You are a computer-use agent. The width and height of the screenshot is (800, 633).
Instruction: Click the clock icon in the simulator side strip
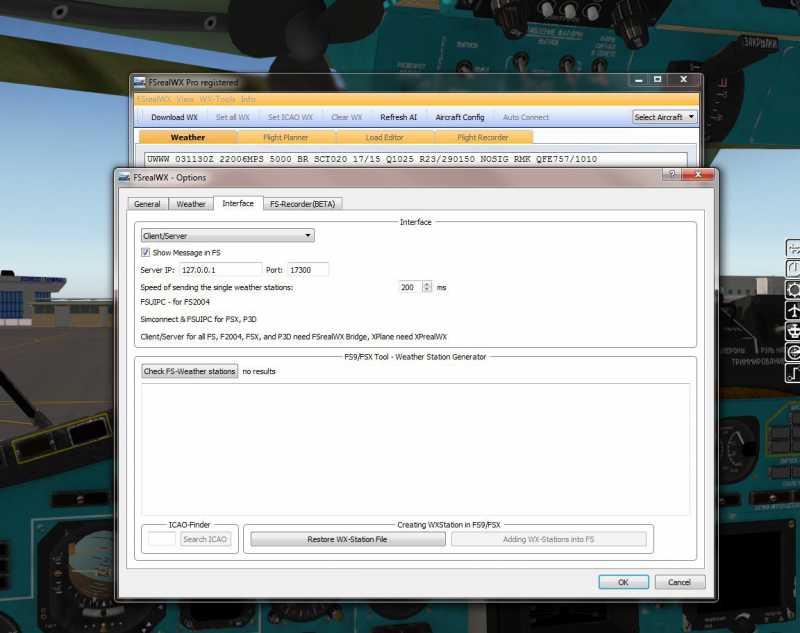click(x=793, y=269)
